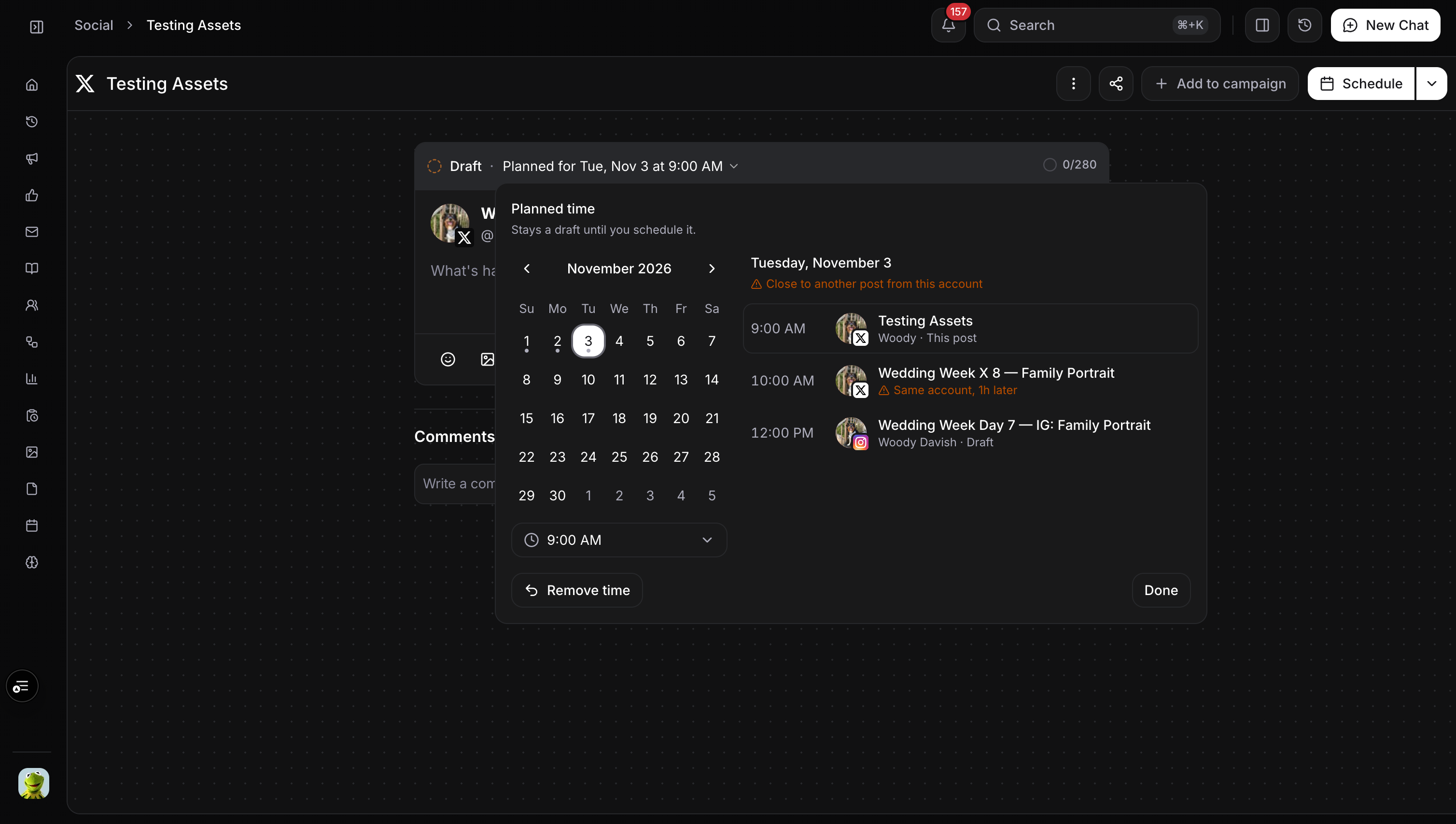1456x824 pixels.
Task: Expand the Planned for Tue, Nov 3 dropdown
Action: coord(620,166)
